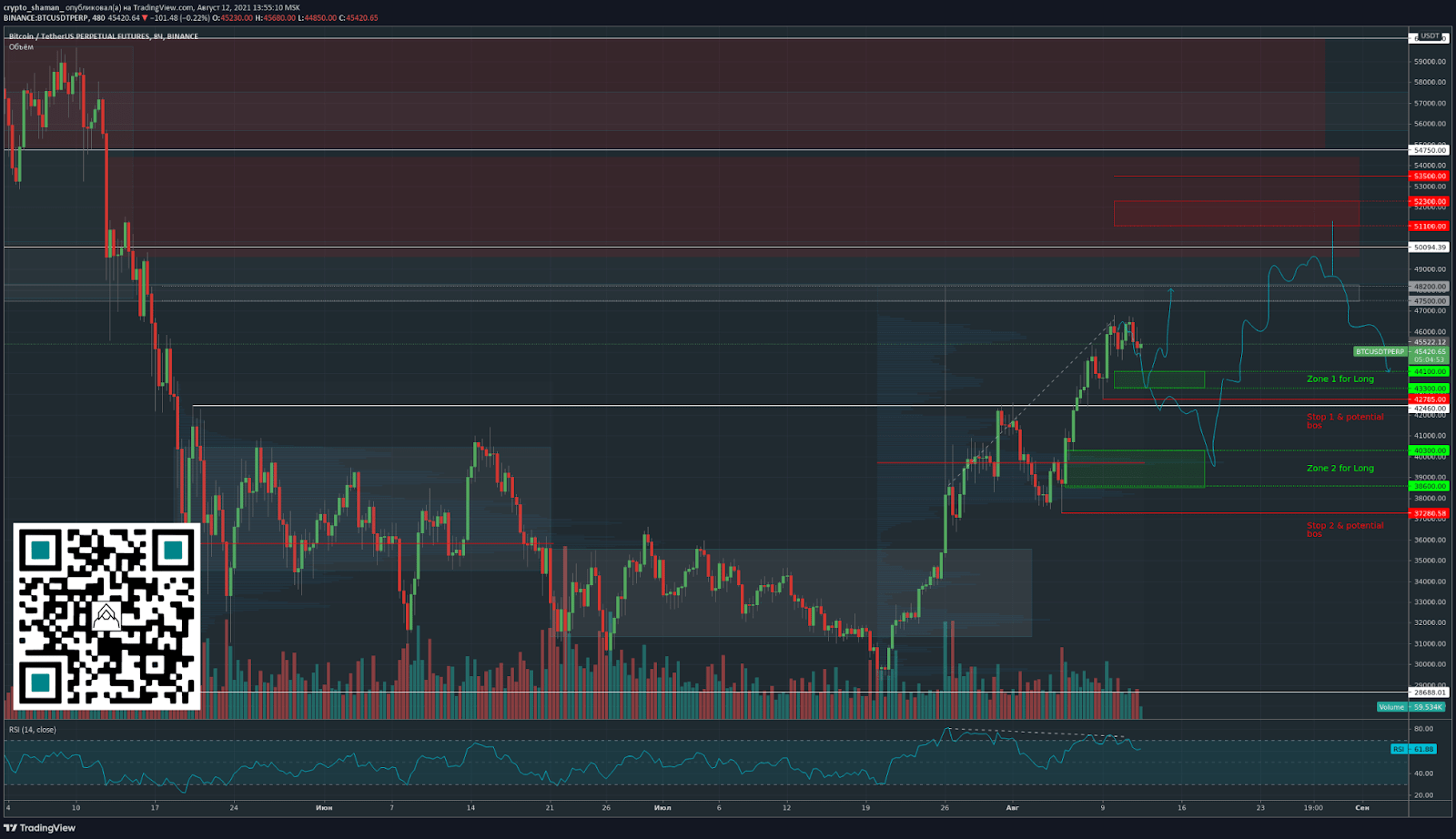Click the 54750.00 price level label
The height and width of the screenshot is (839, 1456).
1429,150
